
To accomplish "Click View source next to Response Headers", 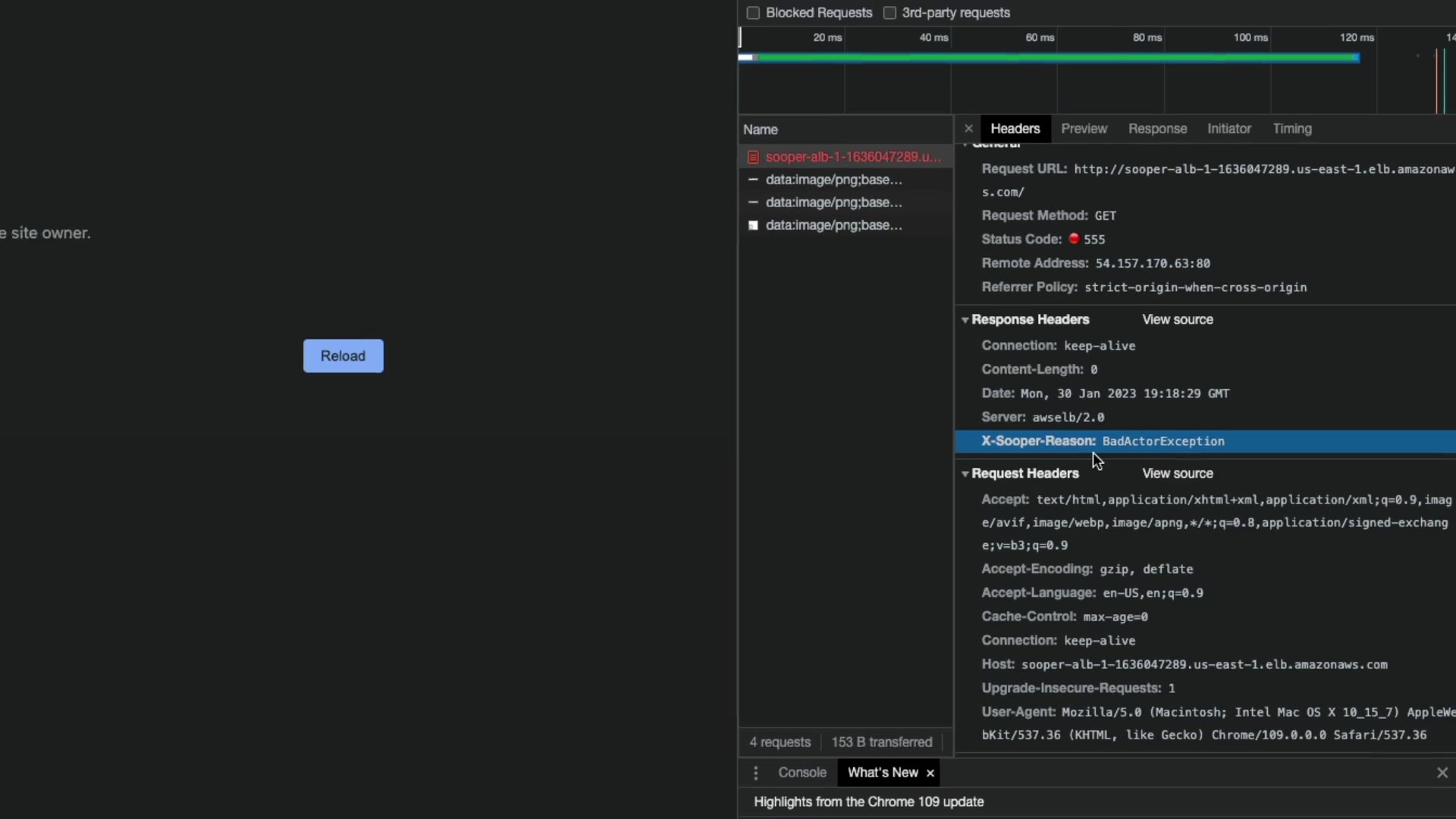I will click(x=1177, y=320).
